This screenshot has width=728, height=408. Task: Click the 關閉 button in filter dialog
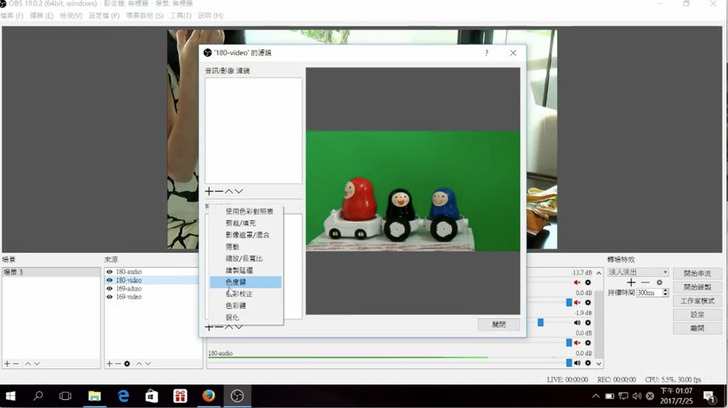click(498, 324)
